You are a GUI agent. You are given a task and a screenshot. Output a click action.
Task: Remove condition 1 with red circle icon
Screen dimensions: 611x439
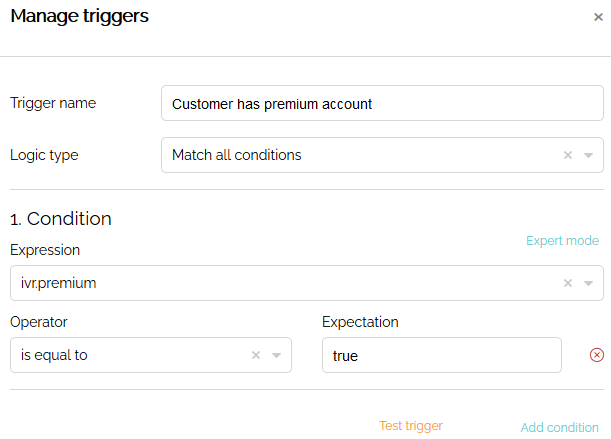pos(597,355)
